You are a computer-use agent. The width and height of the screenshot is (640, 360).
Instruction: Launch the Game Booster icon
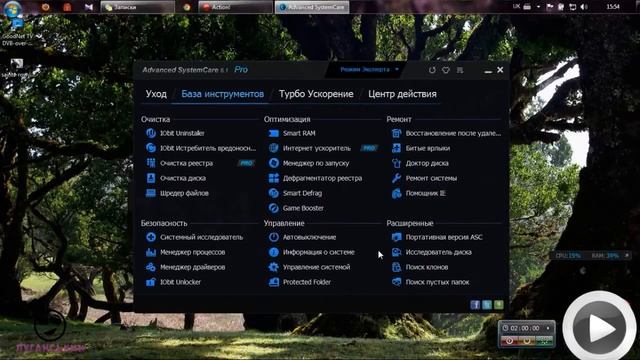point(273,208)
